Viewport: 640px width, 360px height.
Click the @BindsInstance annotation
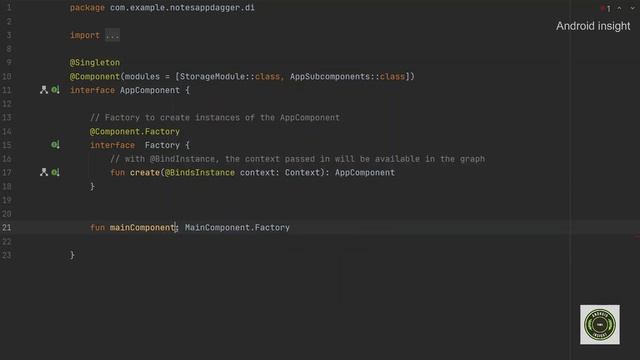(200, 173)
